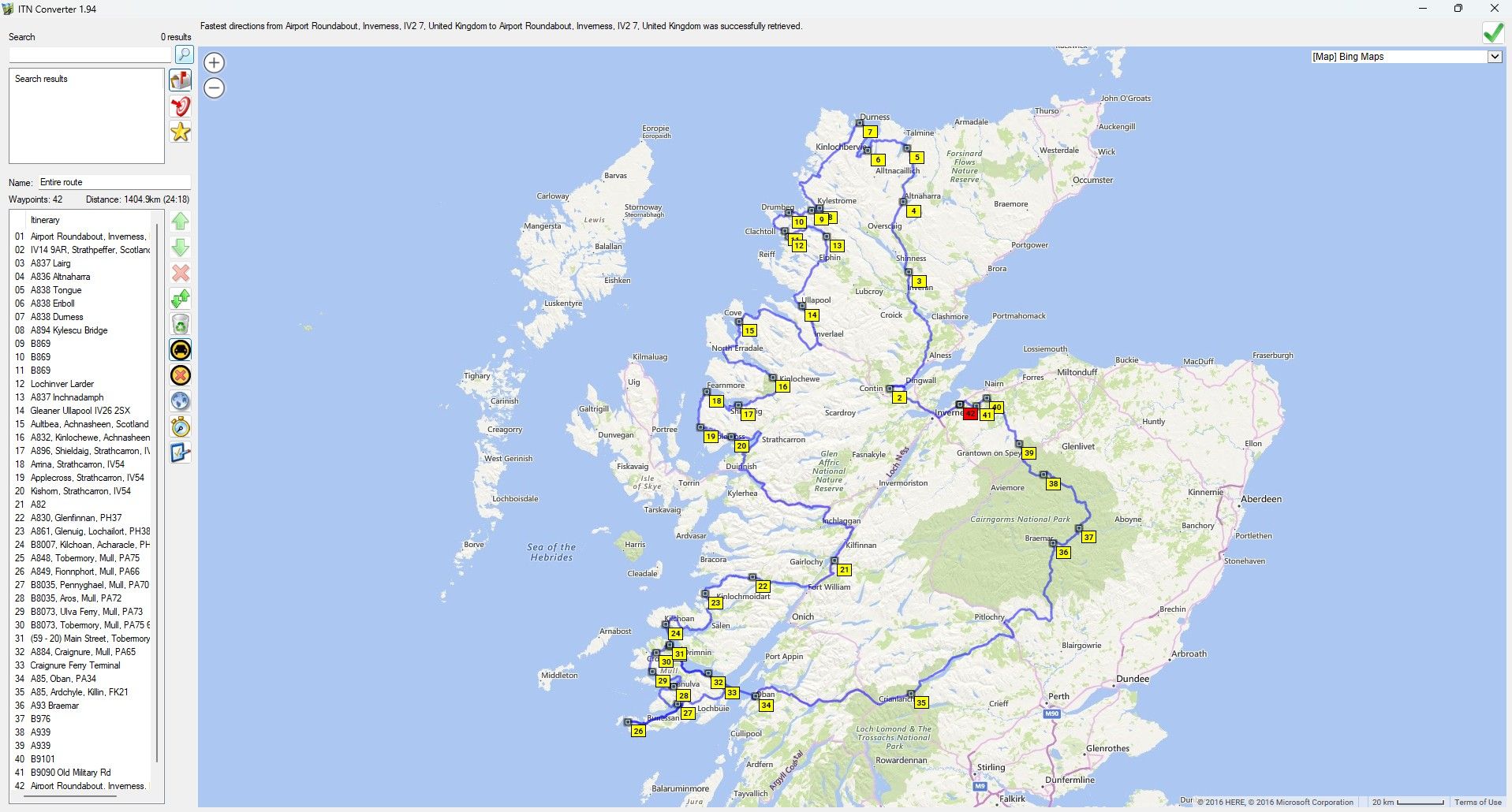This screenshot has height=812, width=1512.
Task: Click the mailbox address search icon
Action: pos(181,80)
